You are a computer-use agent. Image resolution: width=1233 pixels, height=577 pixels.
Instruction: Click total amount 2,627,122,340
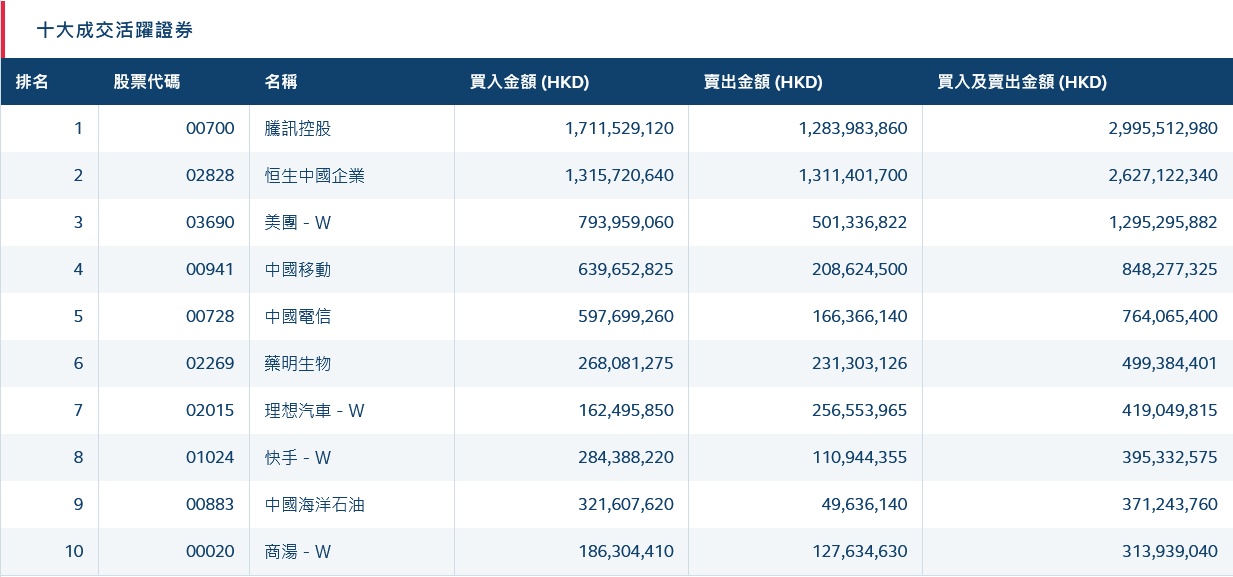[x=1163, y=175]
